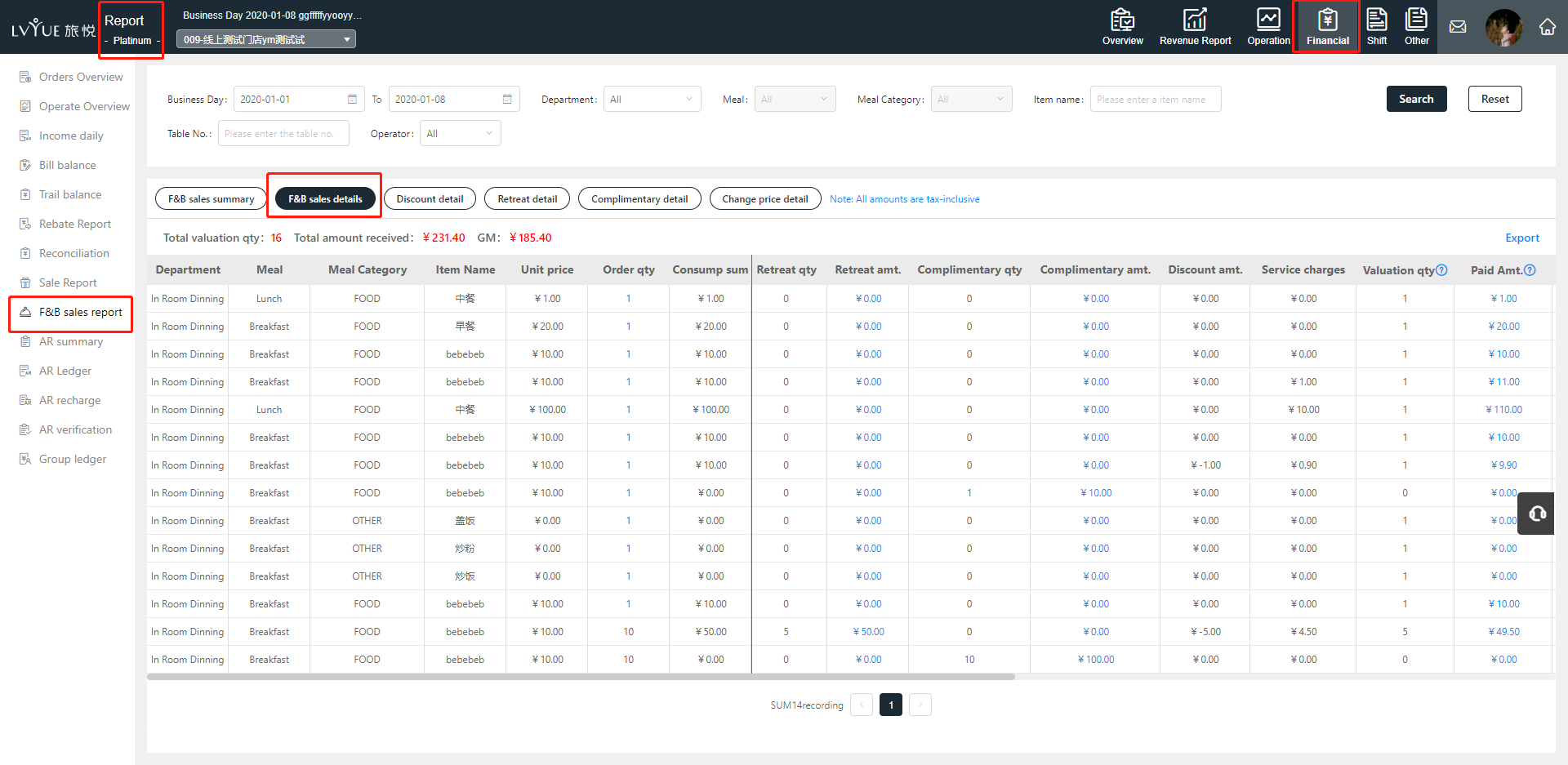
Task: Switch to F&B sales summary tab
Action: tap(211, 198)
